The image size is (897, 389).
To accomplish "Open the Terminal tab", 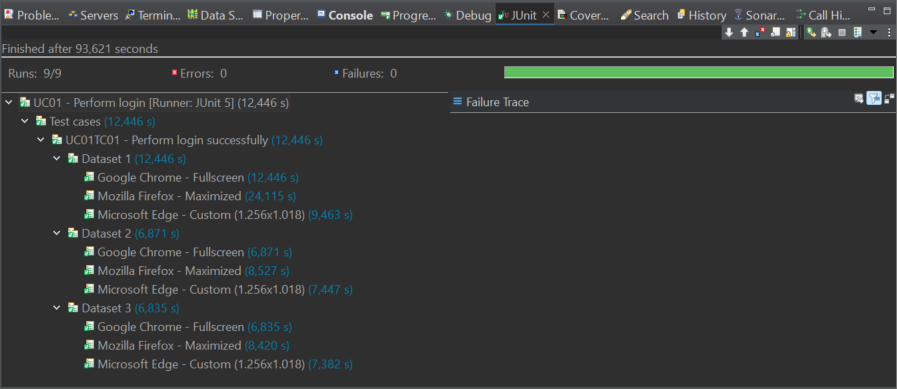I will click(x=152, y=15).
